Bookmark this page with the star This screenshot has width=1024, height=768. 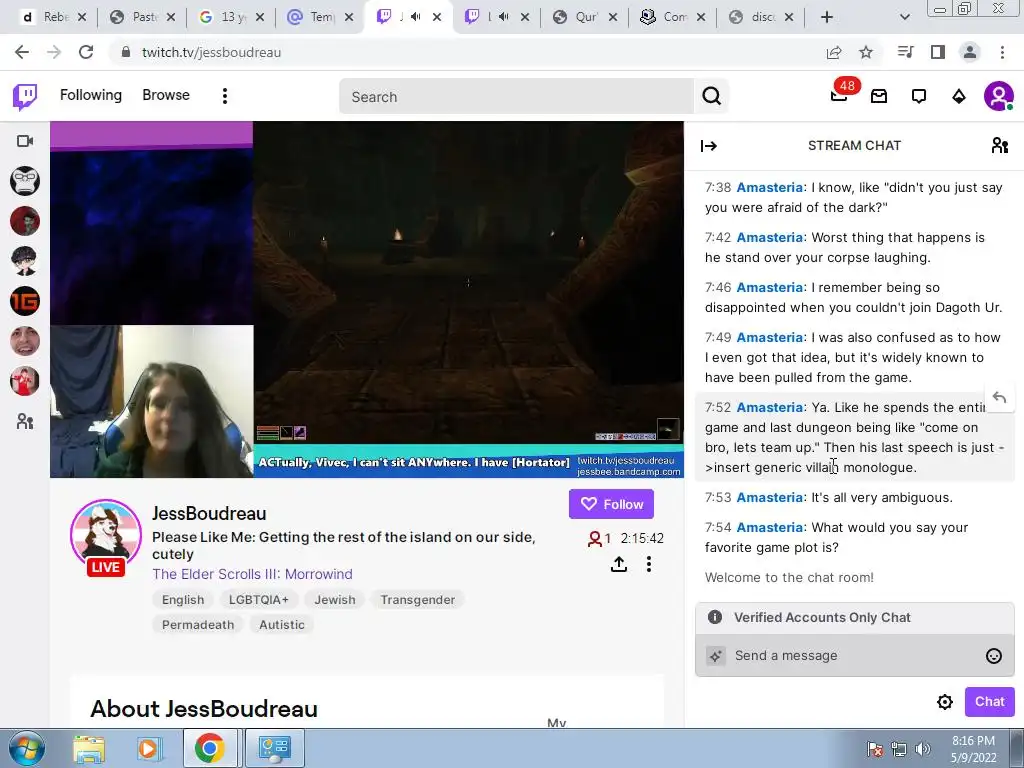pos(866,52)
